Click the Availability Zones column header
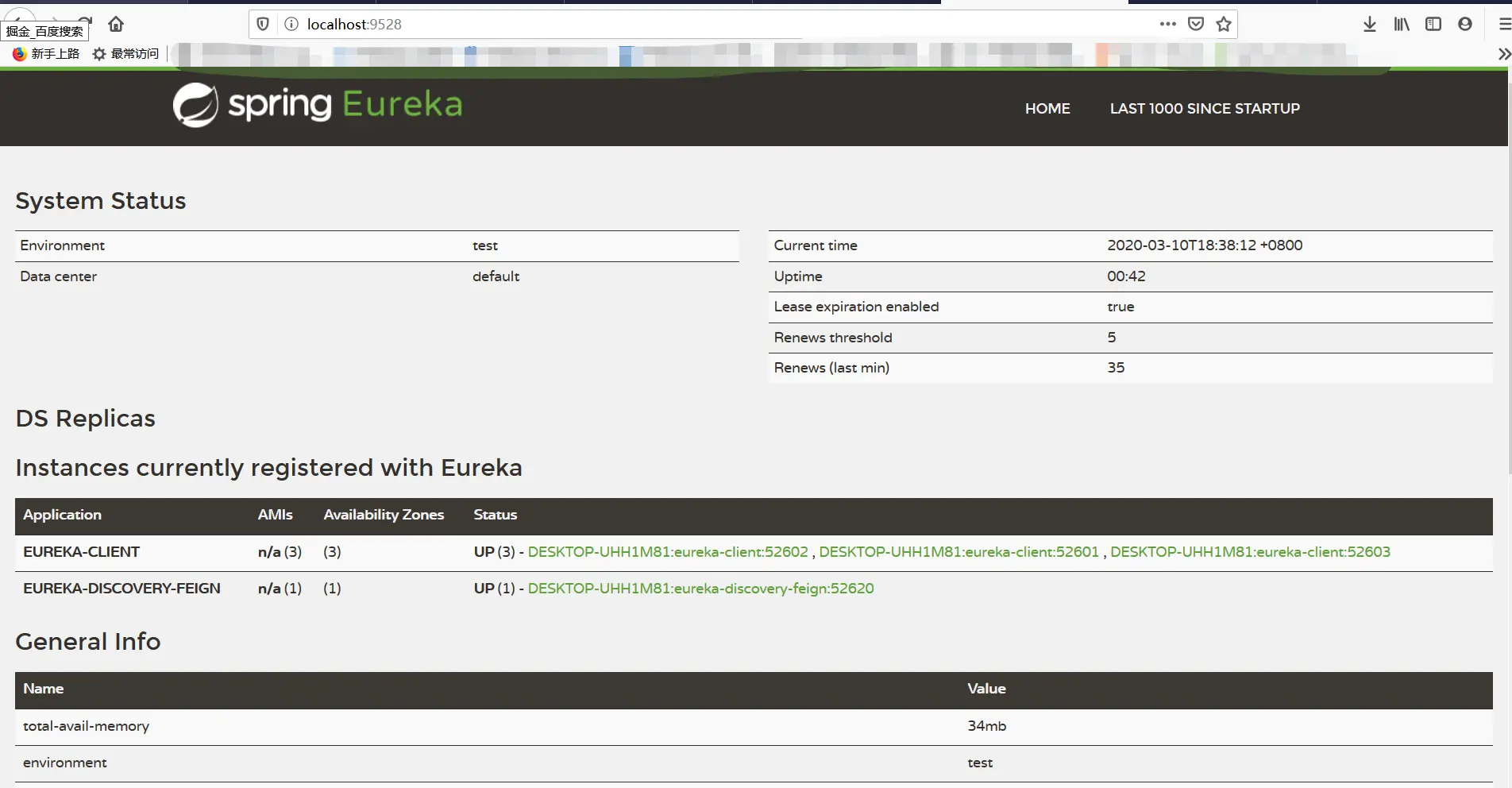 tap(384, 515)
